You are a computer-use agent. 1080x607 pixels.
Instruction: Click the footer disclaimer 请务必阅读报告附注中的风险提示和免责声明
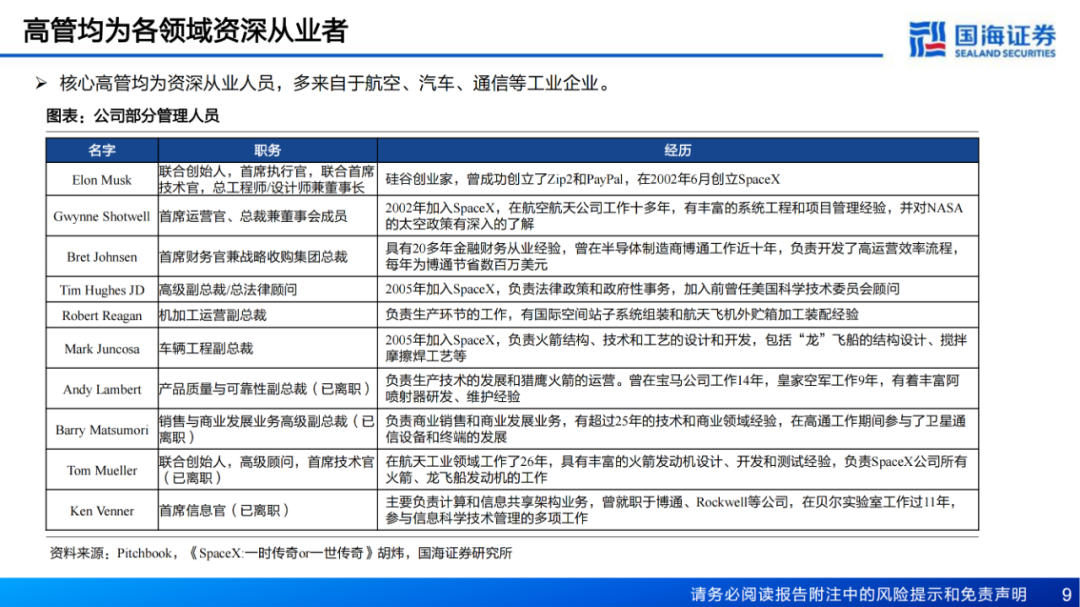coord(858,594)
